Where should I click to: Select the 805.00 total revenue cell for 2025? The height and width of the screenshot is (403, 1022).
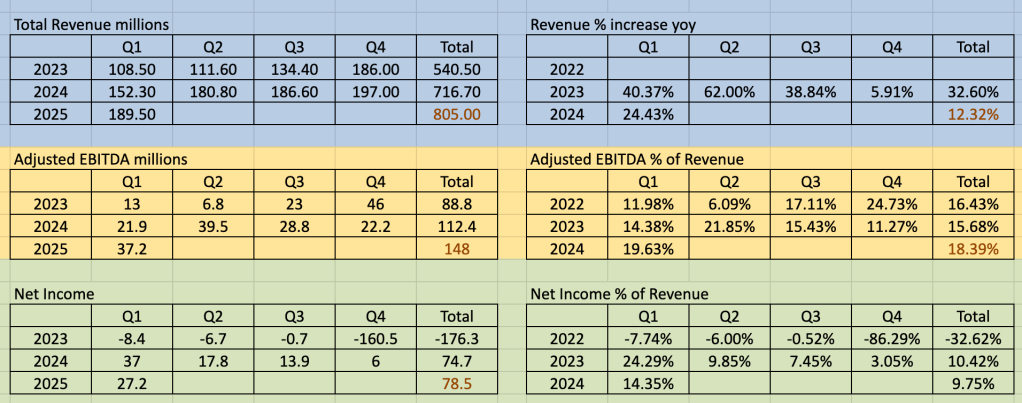tap(457, 115)
